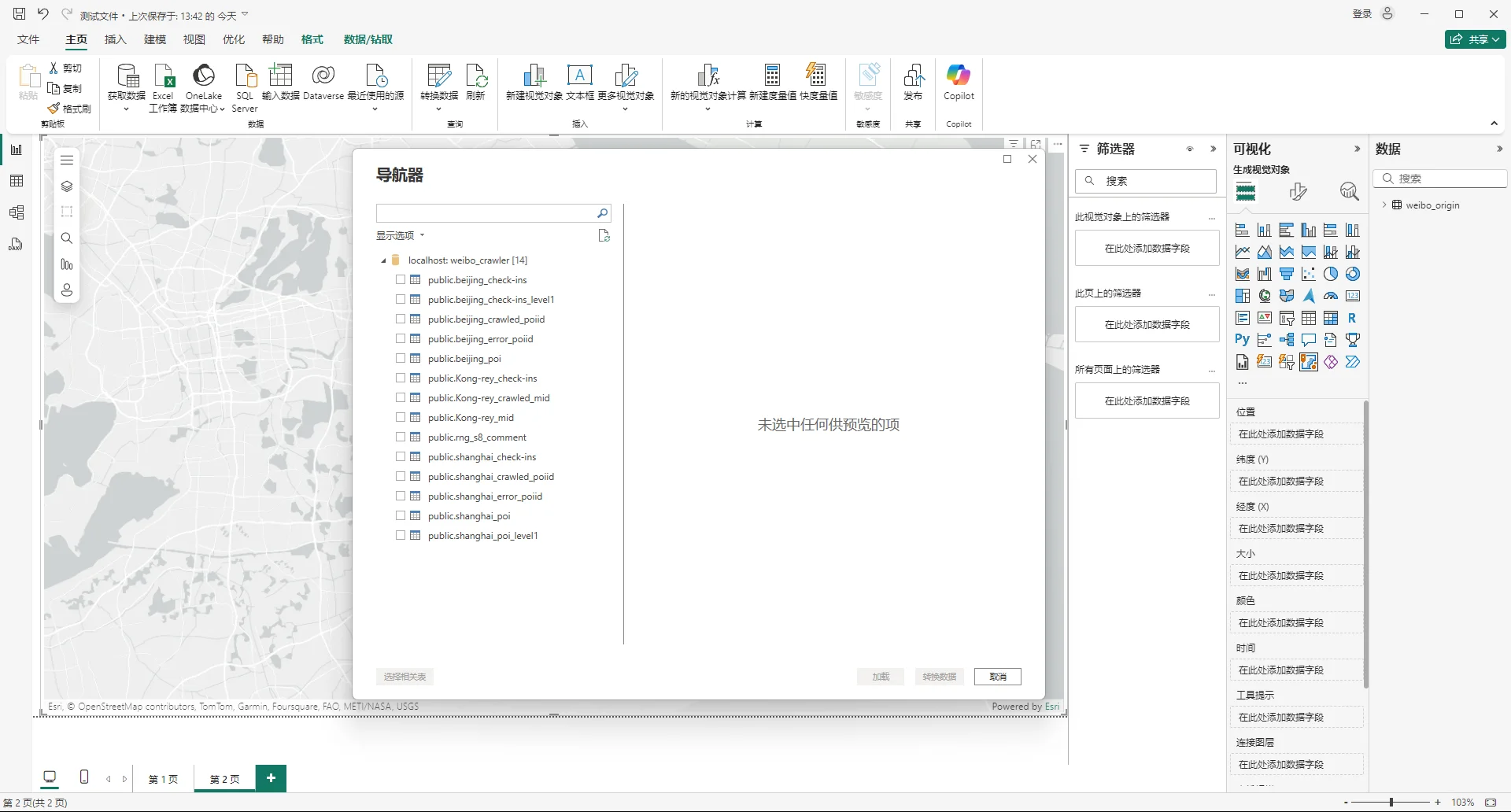The image size is (1511, 812).
Task: Click the 加载 (Load) button
Action: pos(880,676)
